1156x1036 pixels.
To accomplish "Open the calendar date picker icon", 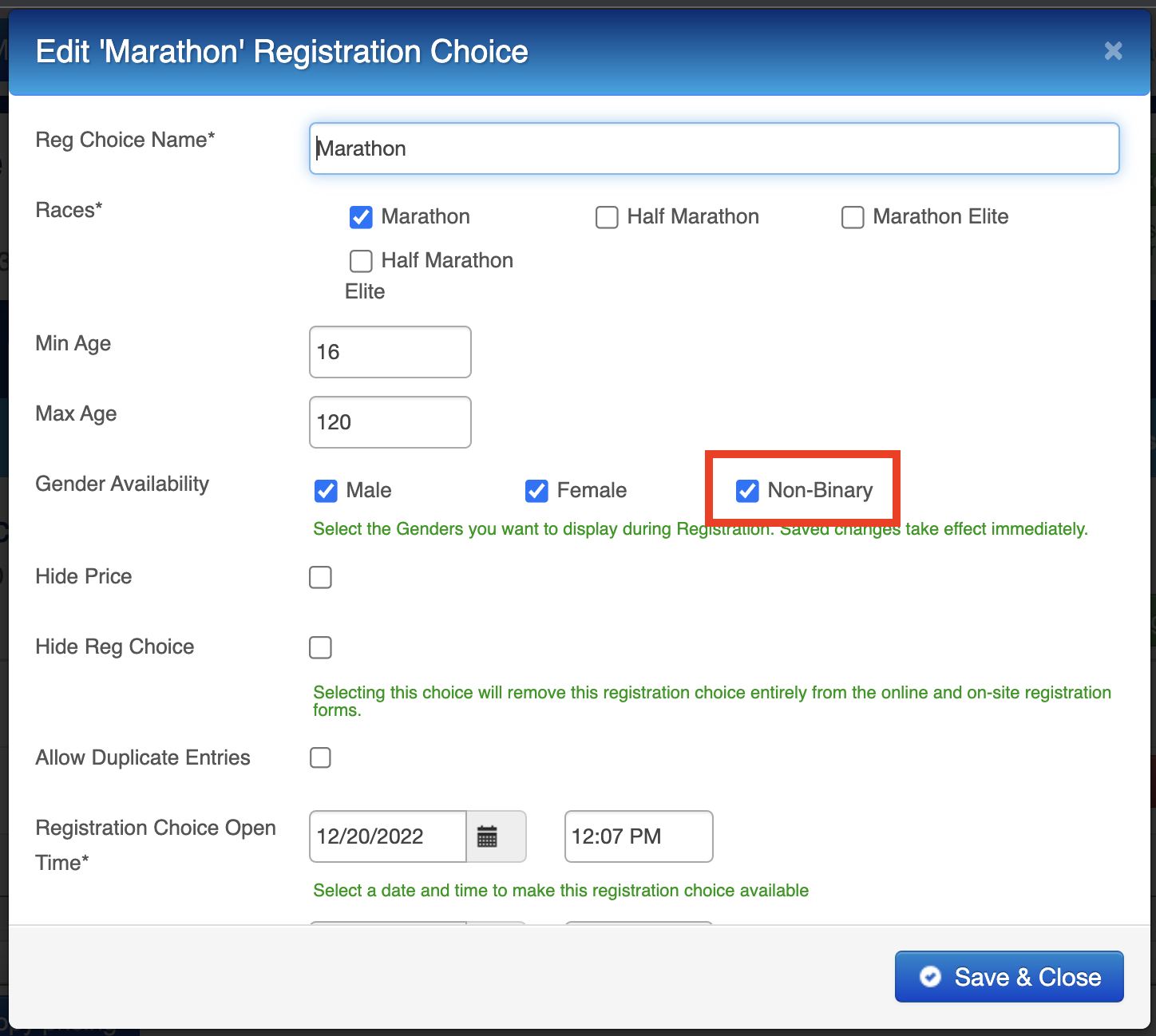I will pos(487,836).
